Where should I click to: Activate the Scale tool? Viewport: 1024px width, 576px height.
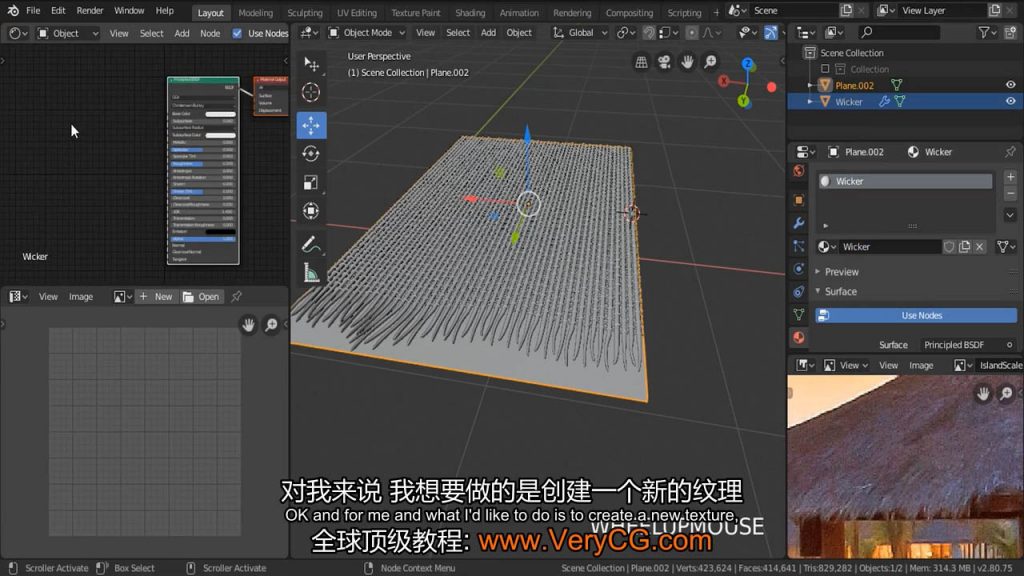(311, 182)
